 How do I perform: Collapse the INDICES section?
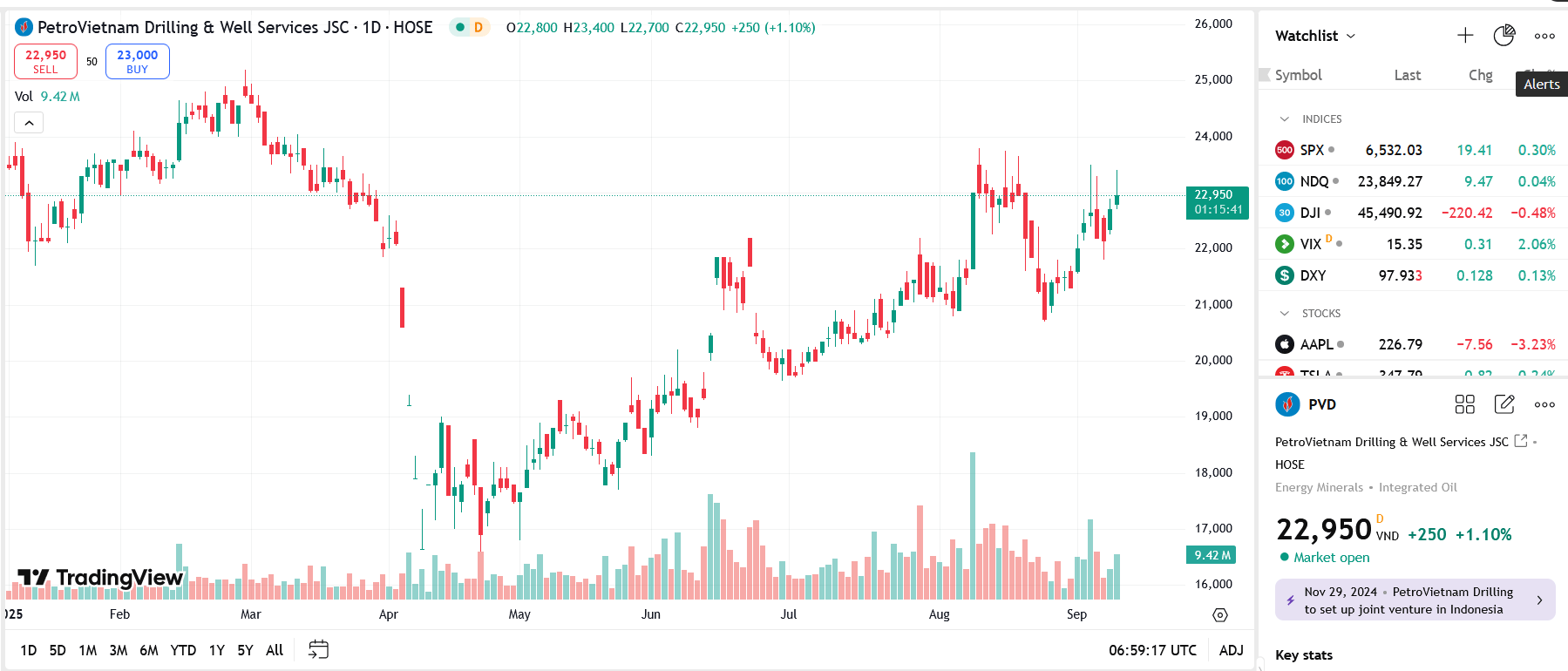tap(1284, 119)
